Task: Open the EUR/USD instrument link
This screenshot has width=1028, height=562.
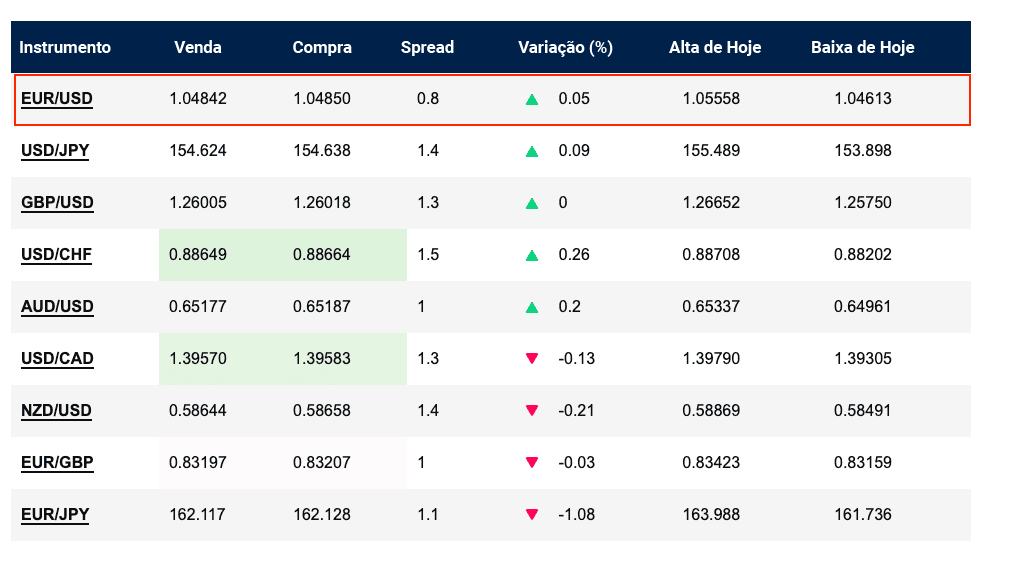Action: 56,99
